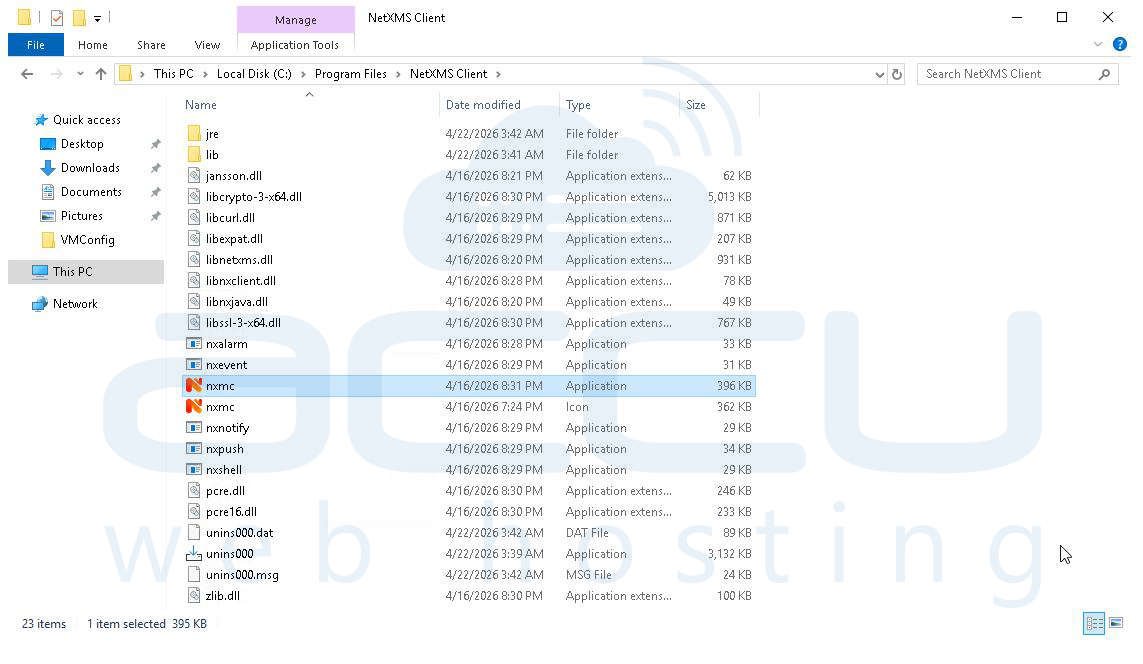This screenshot has height=664, width=1143.
Task: Open the Share ribbon tab
Action: (x=151, y=44)
